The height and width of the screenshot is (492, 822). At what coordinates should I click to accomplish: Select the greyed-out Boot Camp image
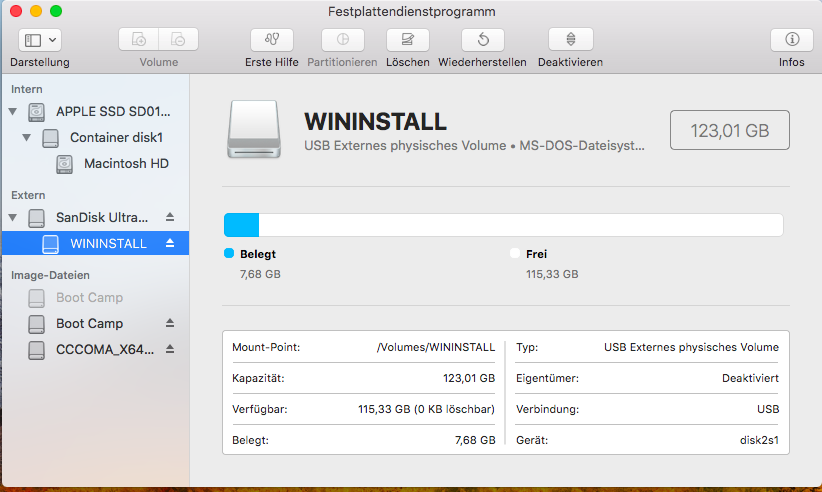(x=89, y=298)
